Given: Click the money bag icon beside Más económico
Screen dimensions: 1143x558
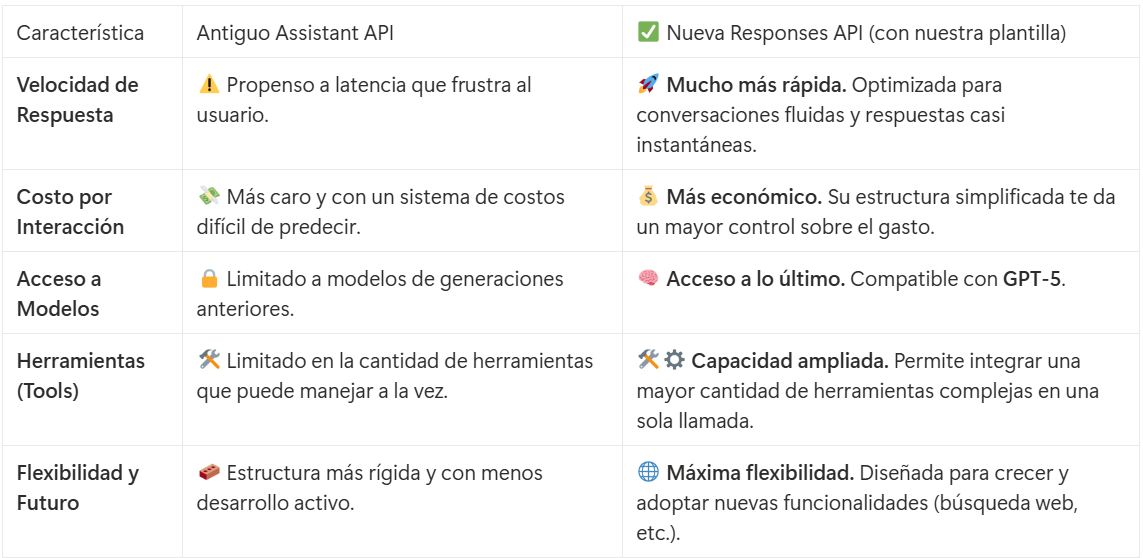Looking at the screenshot, I should point(648,197).
